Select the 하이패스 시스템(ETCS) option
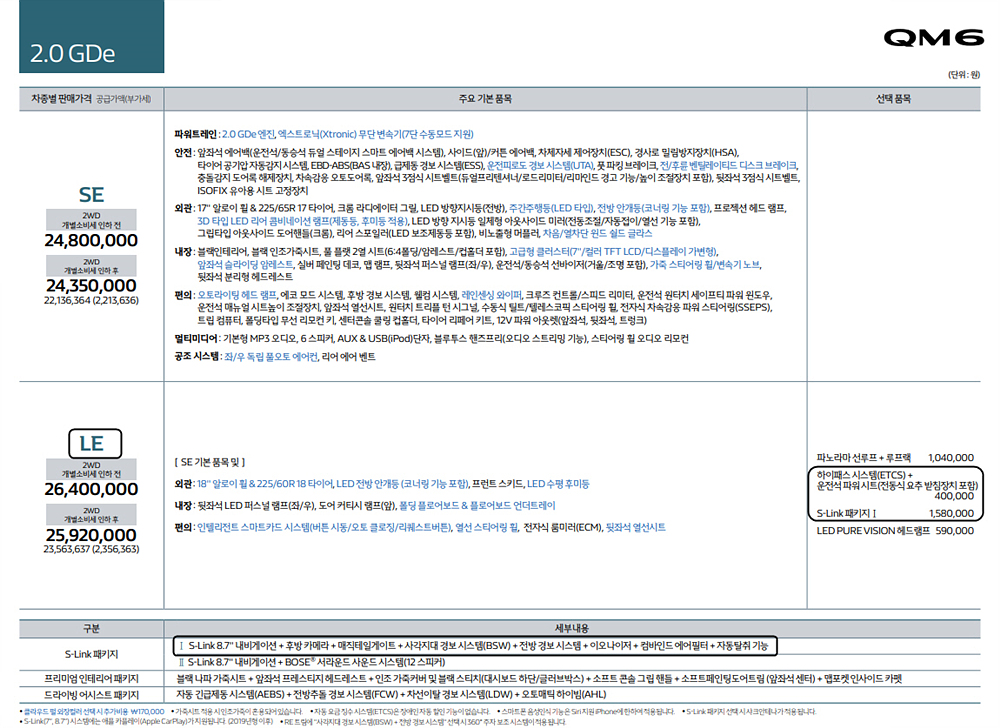The height and width of the screenshot is (728, 1000). tap(897, 485)
